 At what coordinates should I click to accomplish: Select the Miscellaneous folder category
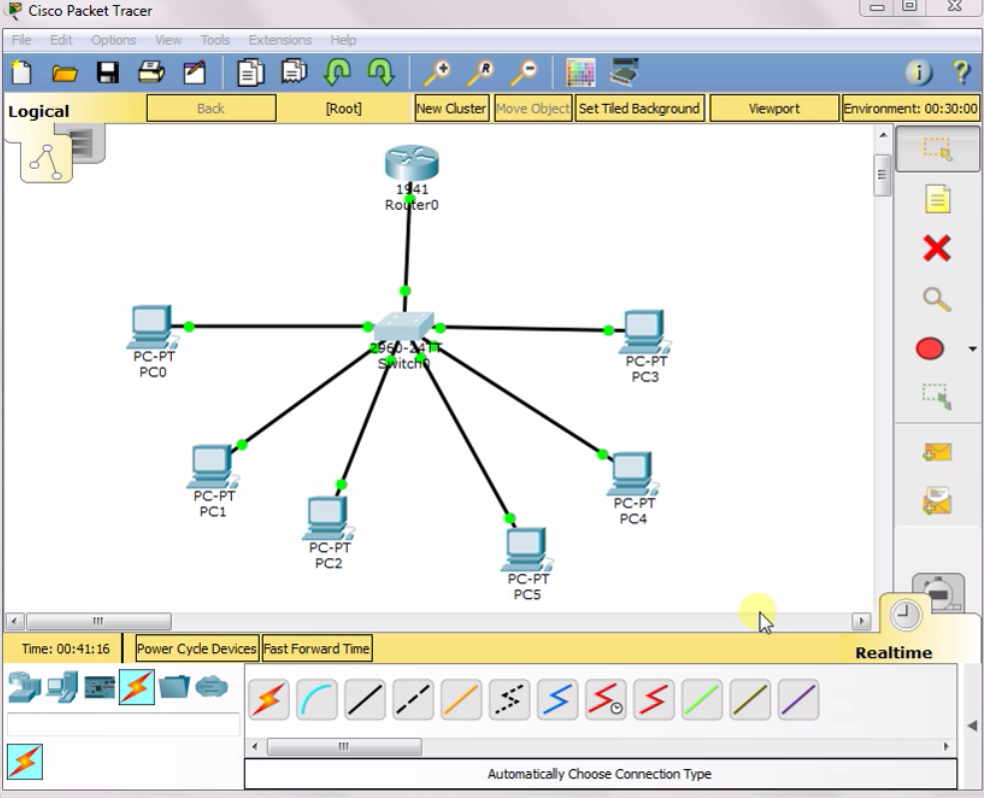pos(174,687)
